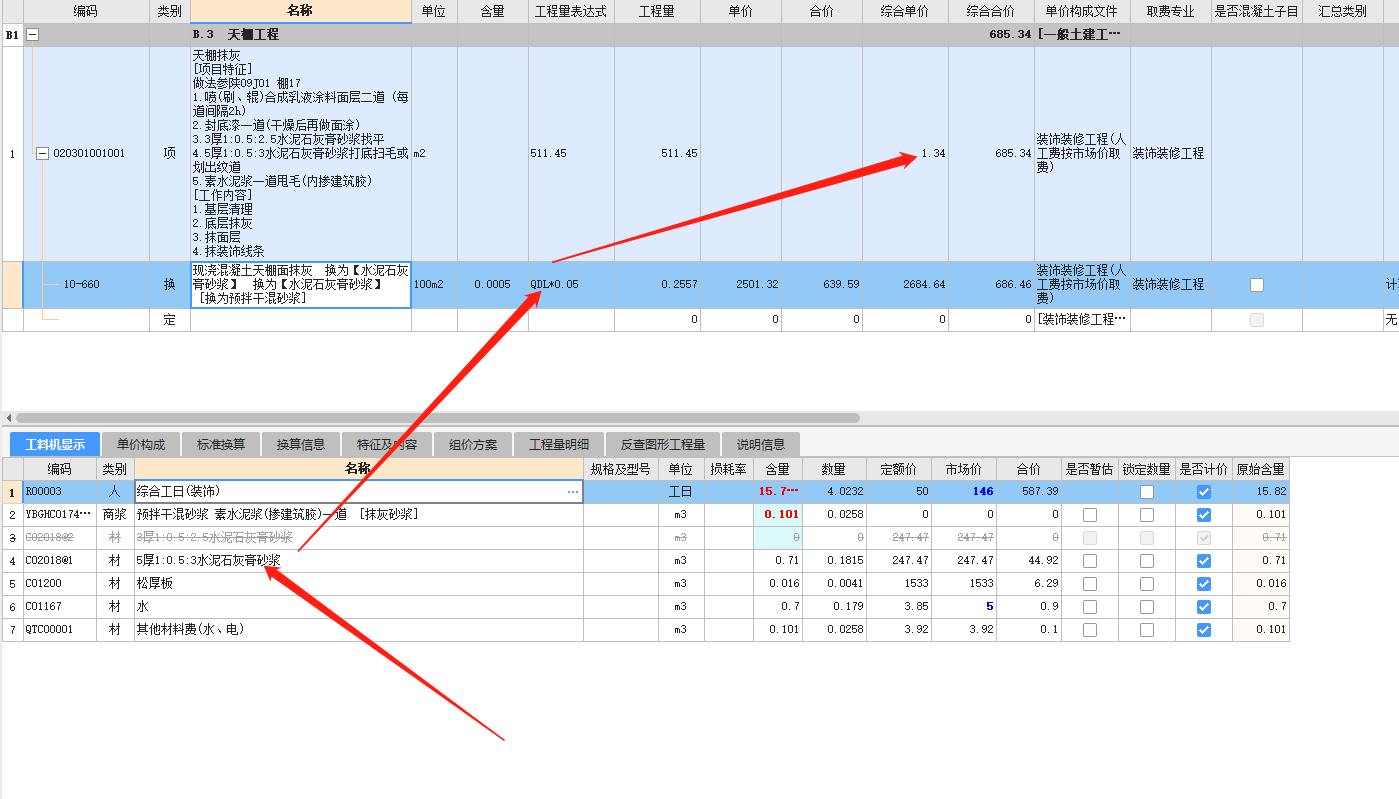
Task: Click the 0.2557 quantity cell
Action: pos(657,285)
